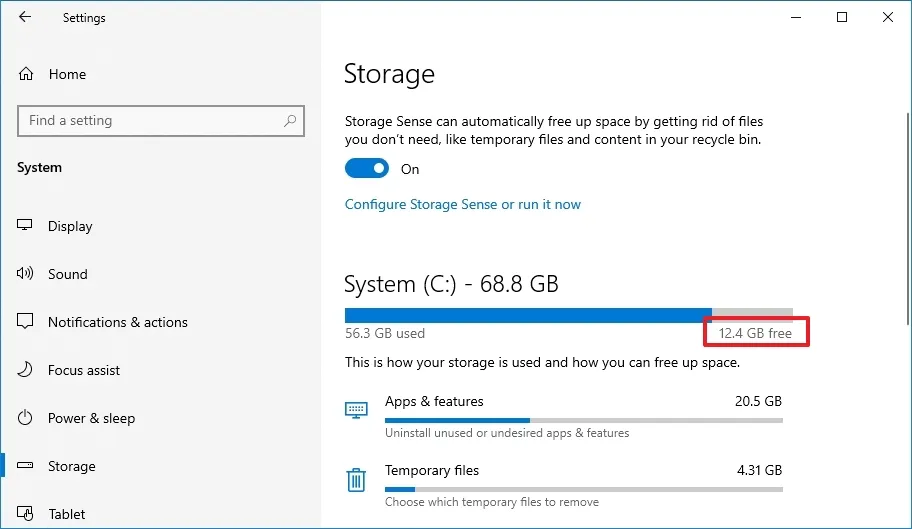The height and width of the screenshot is (529, 912).
Task: Click the '20.5 GB' apps size value
Action: click(758, 401)
